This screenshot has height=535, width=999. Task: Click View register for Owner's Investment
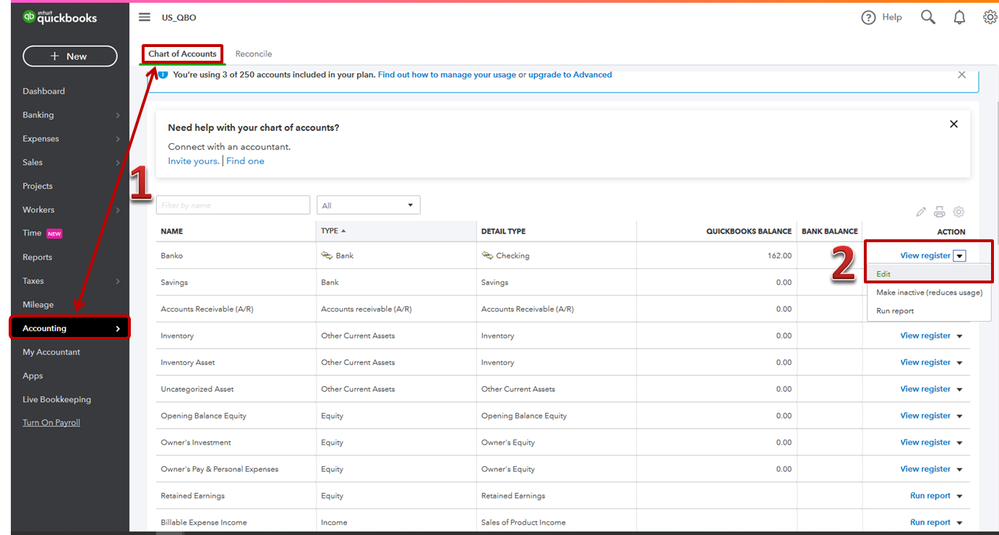pyautogui.click(x=925, y=442)
